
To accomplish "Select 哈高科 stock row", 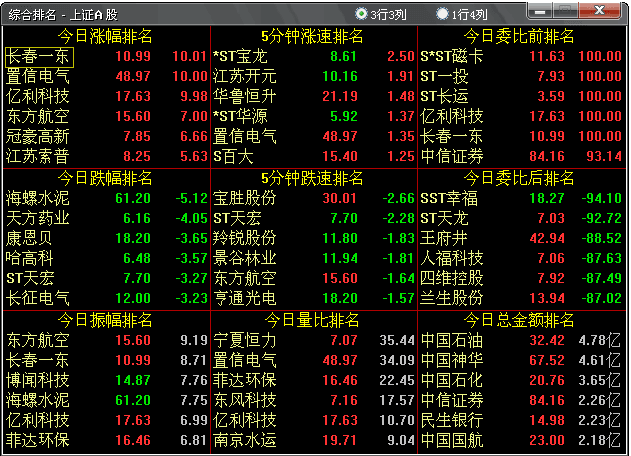I will [x=107, y=258].
